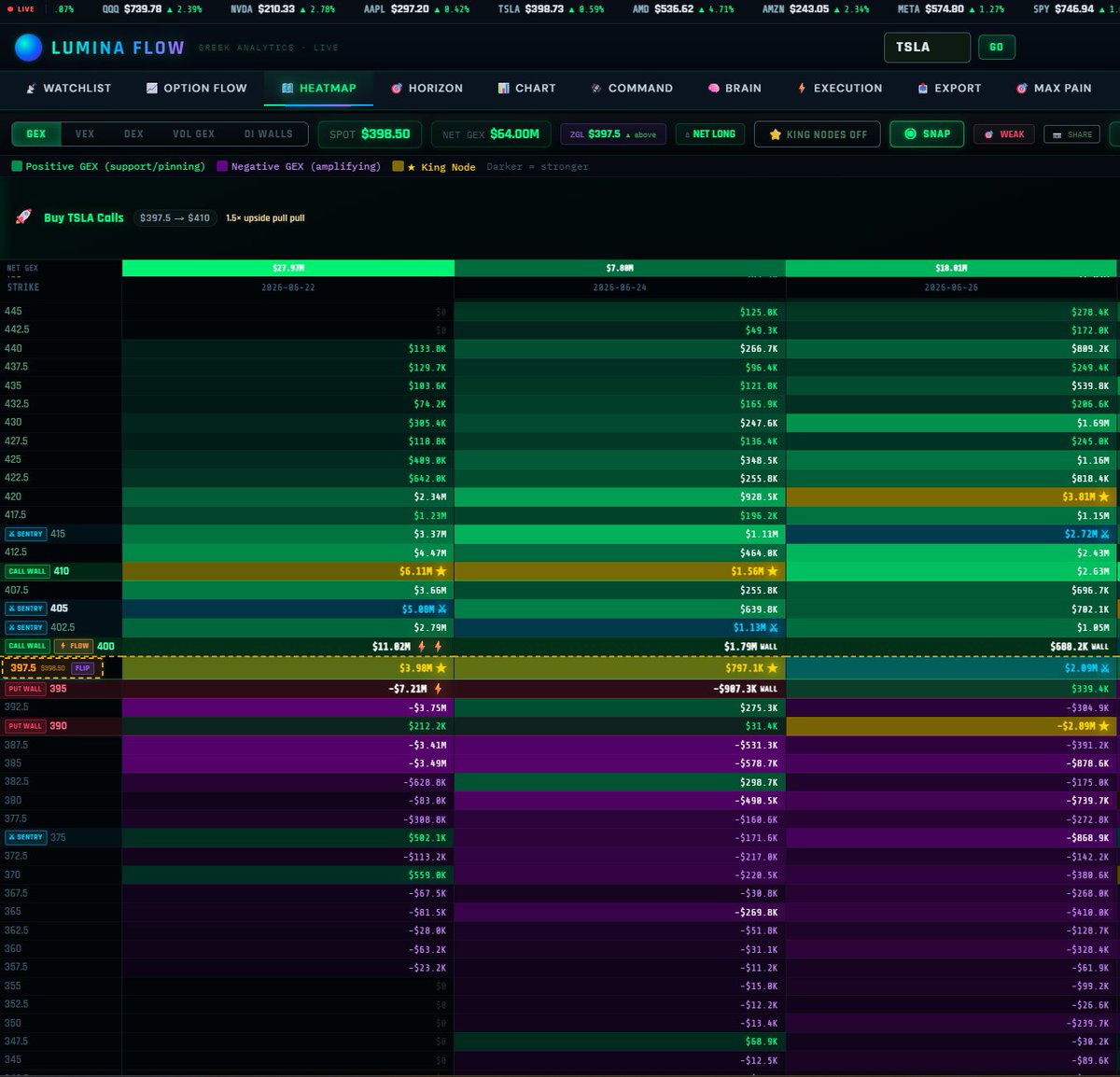Click the NVDA $210.33 ticker quote
1120x1077 pixels.
(283, 8)
